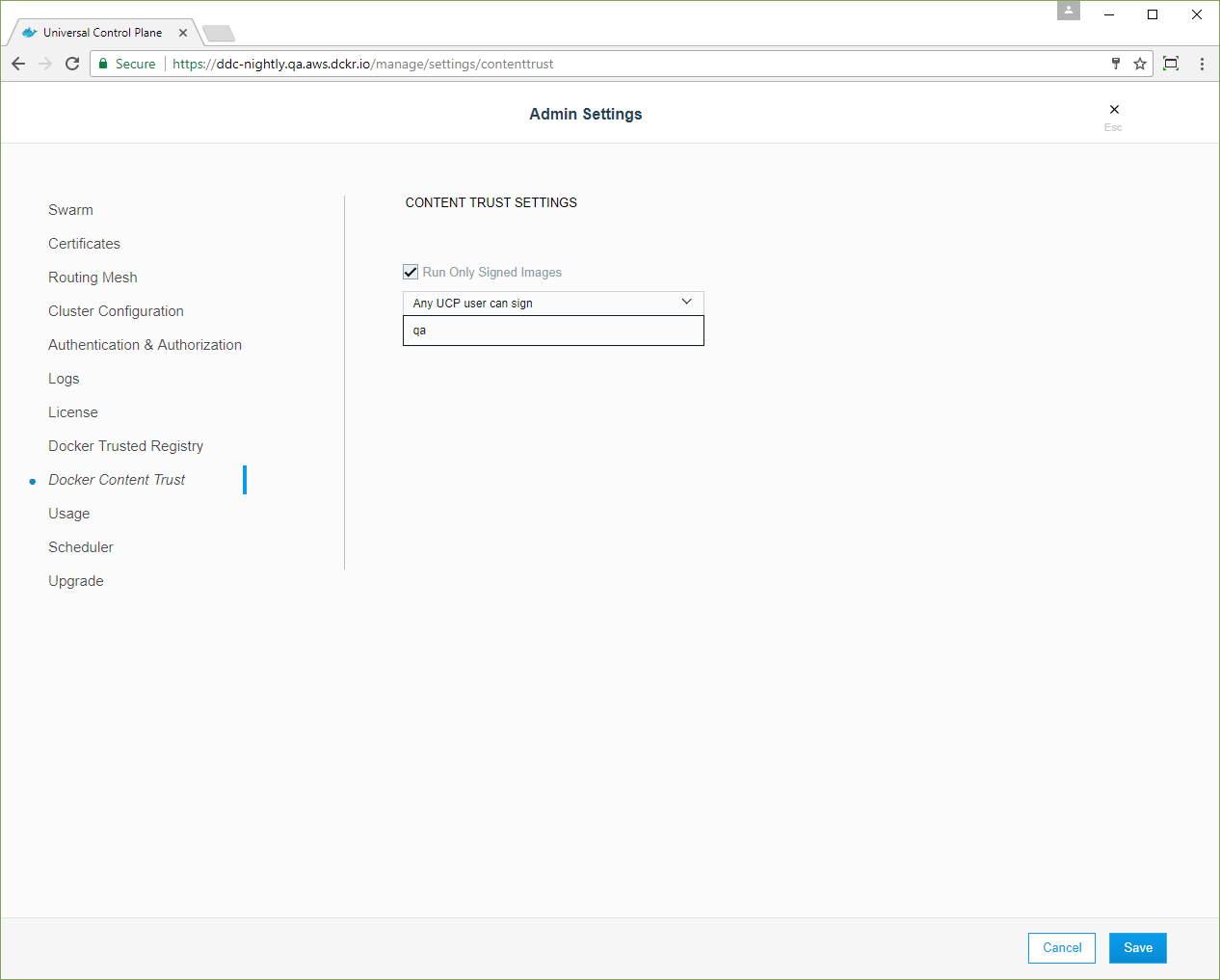Open the Swarm settings section
The height and width of the screenshot is (980, 1220).
[70, 210]
